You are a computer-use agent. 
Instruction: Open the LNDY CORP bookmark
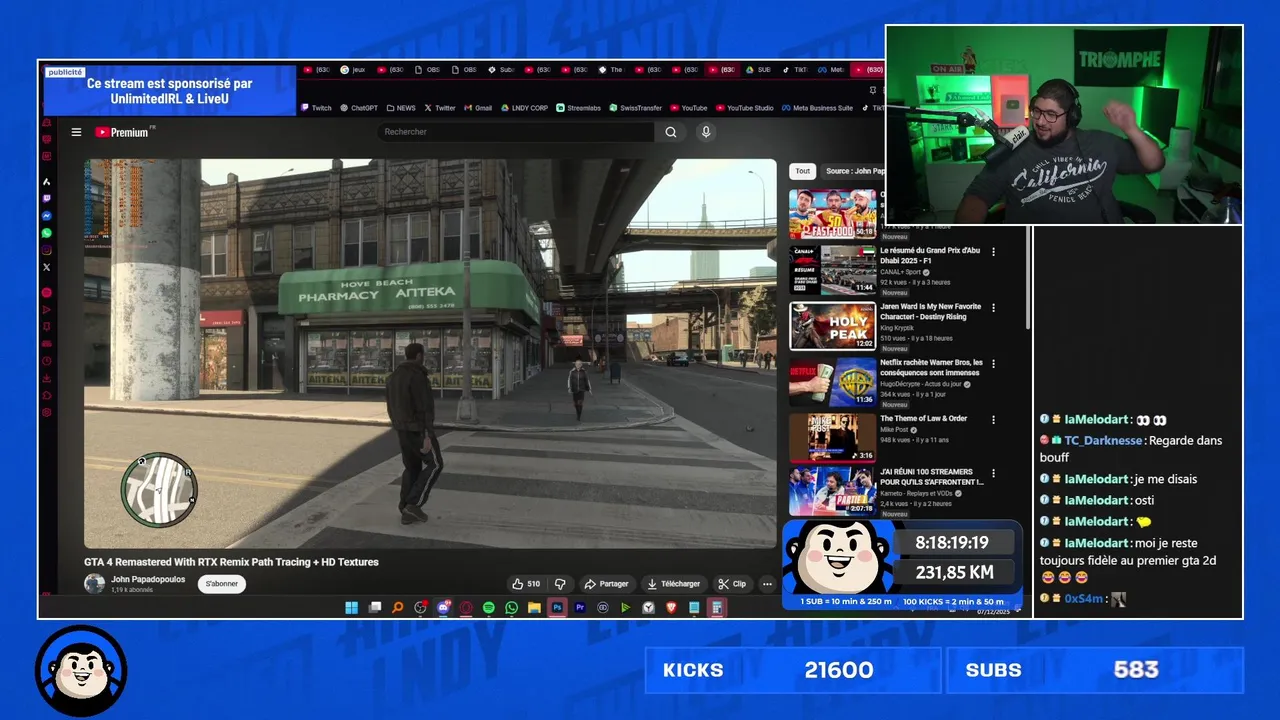pos(524,108)
